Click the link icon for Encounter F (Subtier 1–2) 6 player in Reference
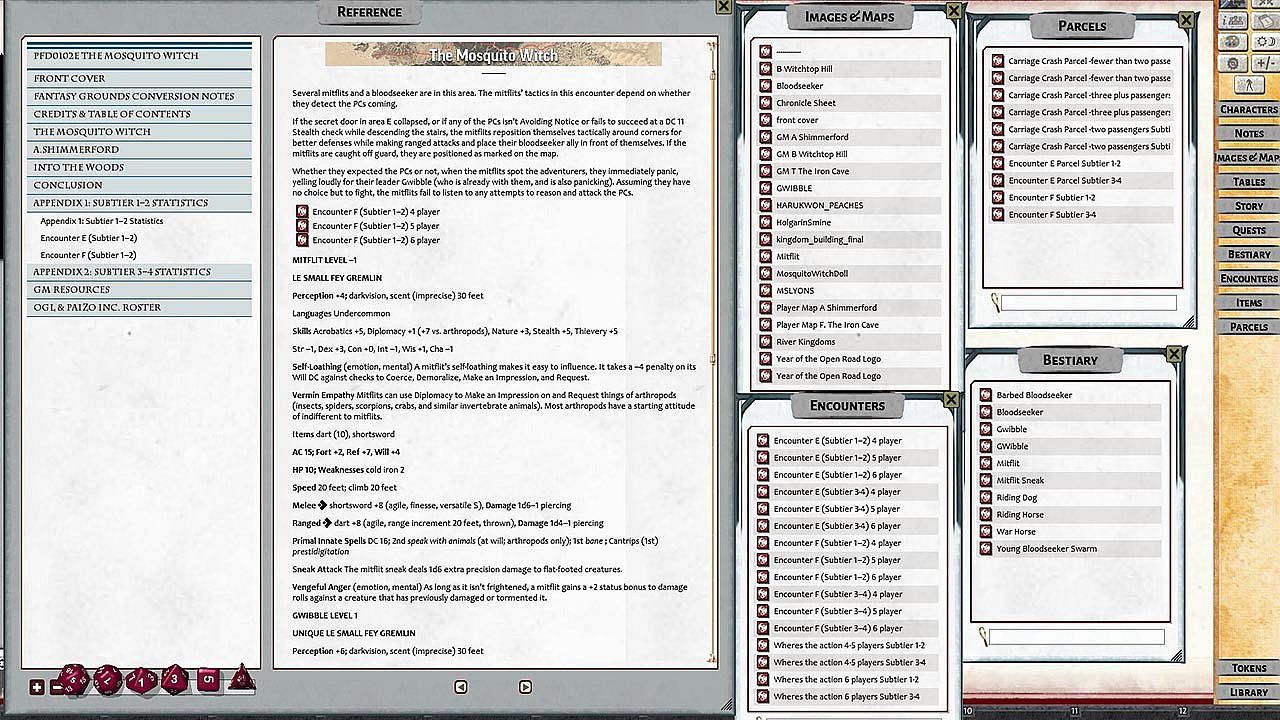 [x=302, y=240]
